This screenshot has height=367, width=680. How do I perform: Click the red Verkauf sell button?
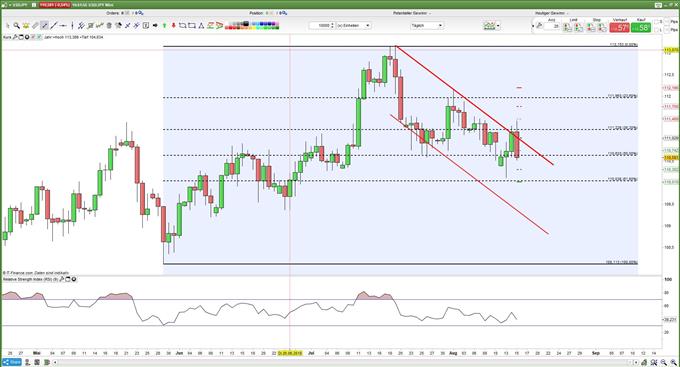619,27
